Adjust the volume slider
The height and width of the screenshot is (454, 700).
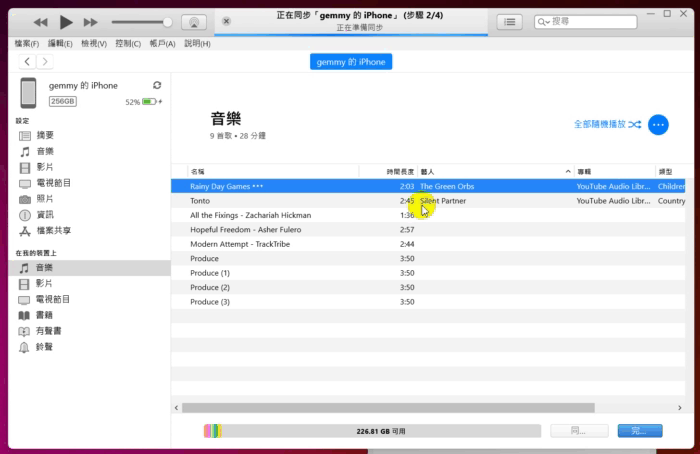140,22
